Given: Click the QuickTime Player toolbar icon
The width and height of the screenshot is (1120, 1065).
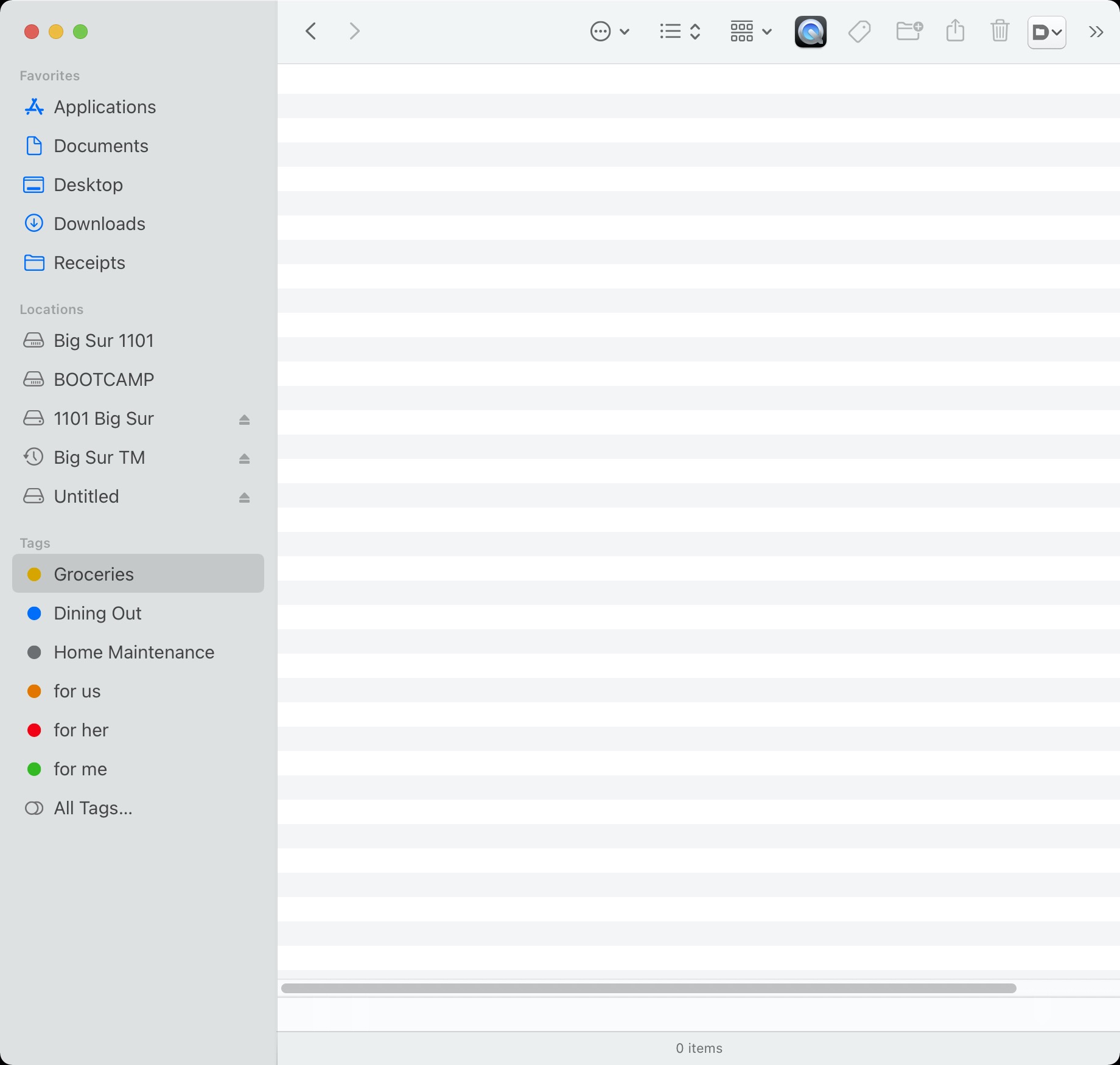Looking at the screenshot, I should pyautogui.click(x=811, y=32).
